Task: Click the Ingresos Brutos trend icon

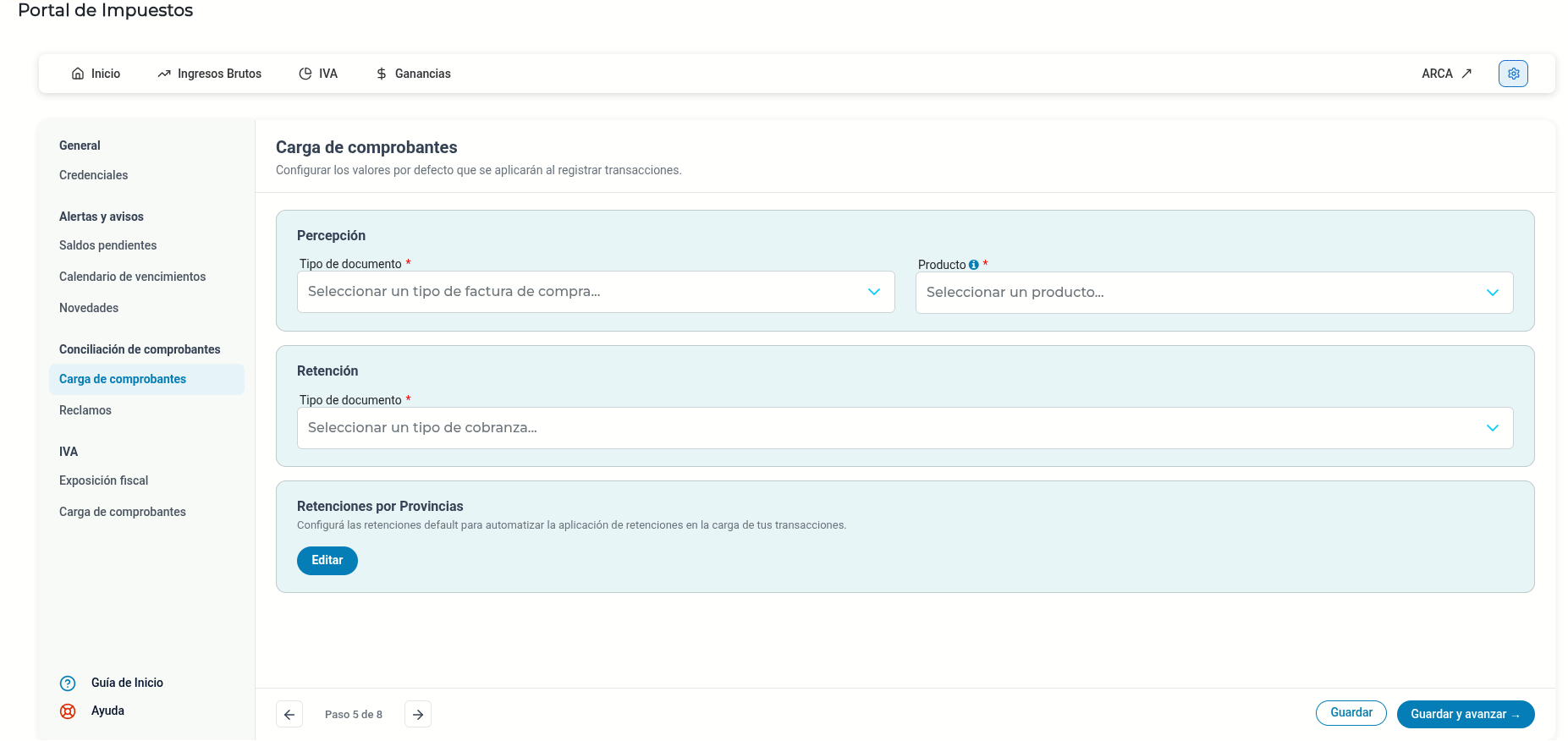Action: point(164,74)
